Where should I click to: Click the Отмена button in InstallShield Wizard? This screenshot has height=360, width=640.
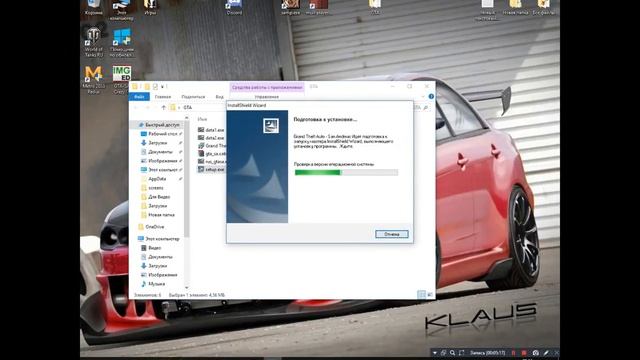[391, 234]
